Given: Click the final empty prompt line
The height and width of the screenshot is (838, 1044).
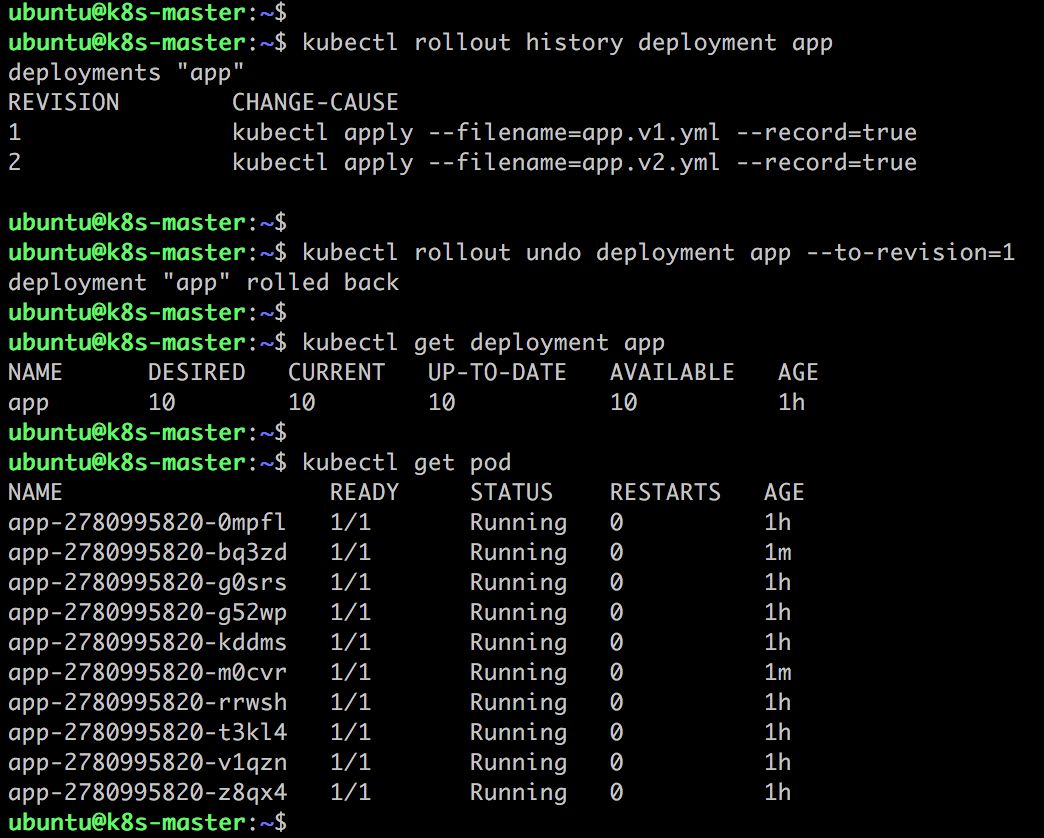Looking at the screenshot, I should click(x=147, y=822).
